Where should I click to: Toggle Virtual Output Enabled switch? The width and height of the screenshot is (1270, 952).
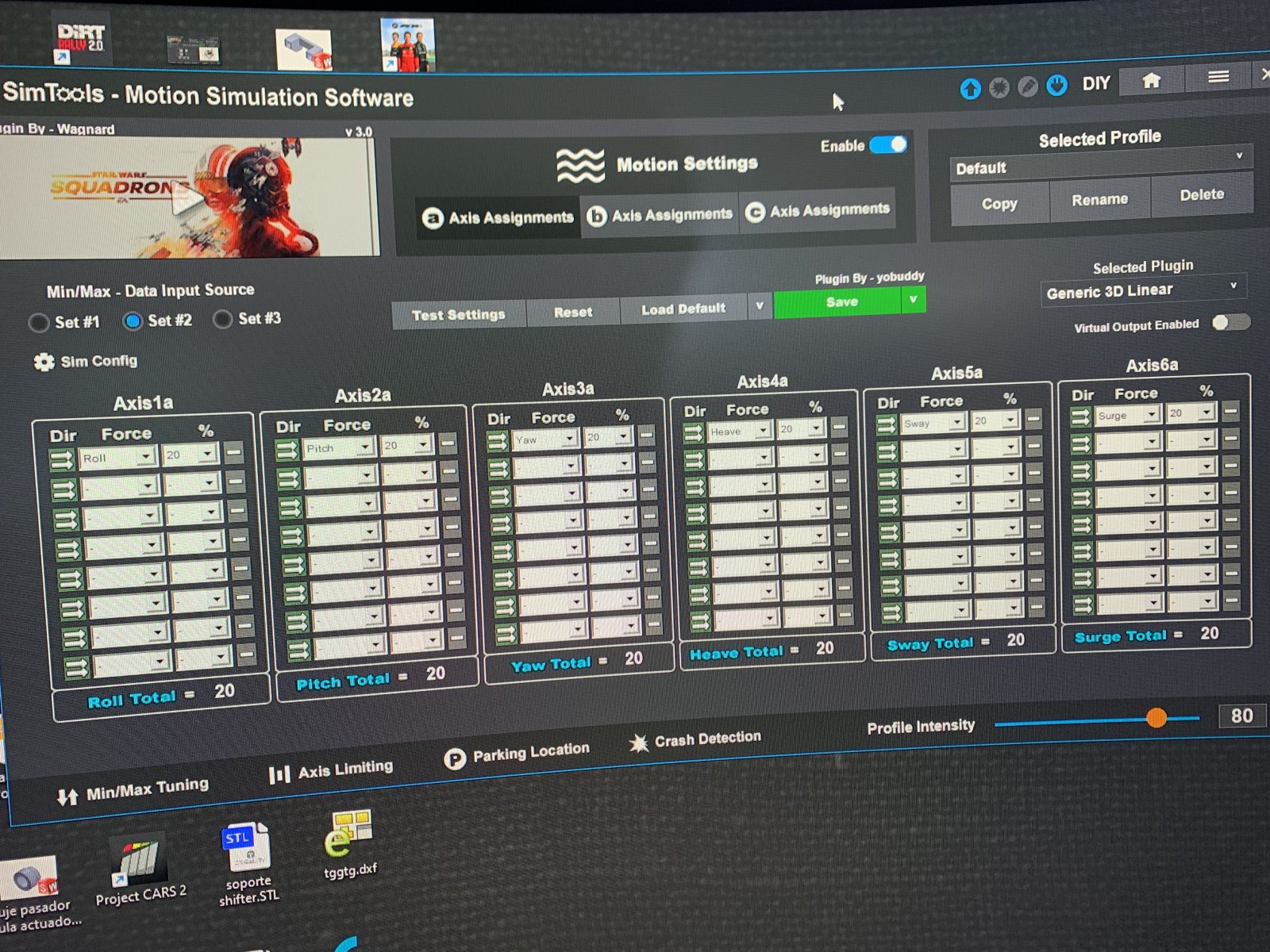(1231, 322)
